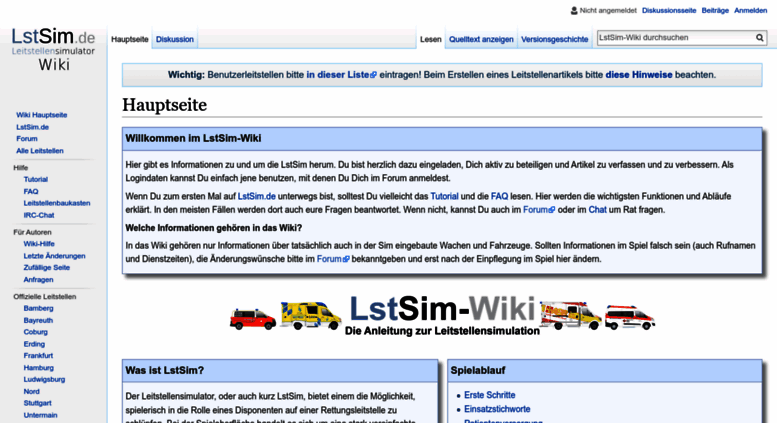Screen dimensions: 777x423
Task: Open the Tutorial sidebar link
Action: 36,179
